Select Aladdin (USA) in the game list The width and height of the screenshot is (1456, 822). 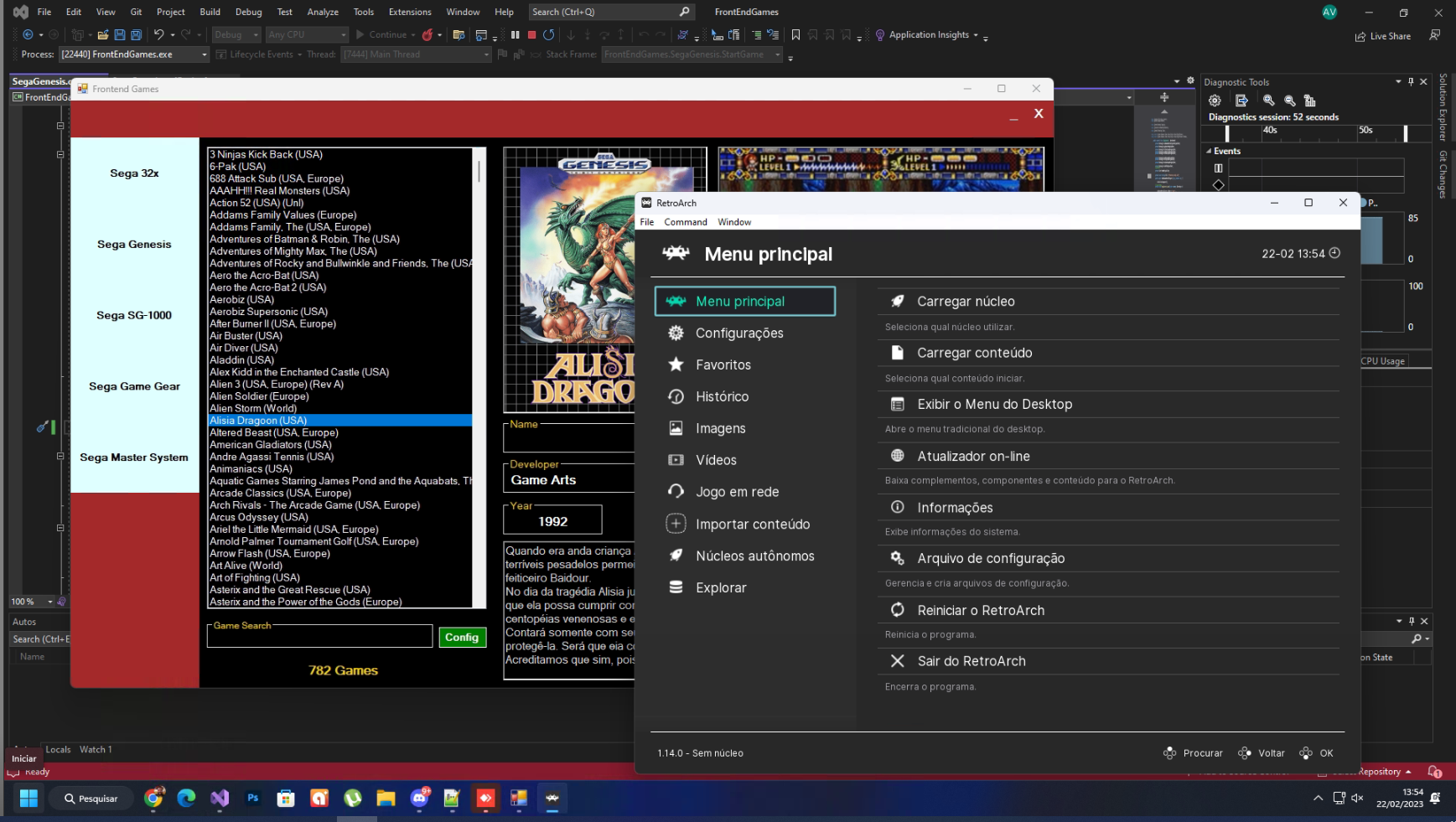(x=340, y=360)
